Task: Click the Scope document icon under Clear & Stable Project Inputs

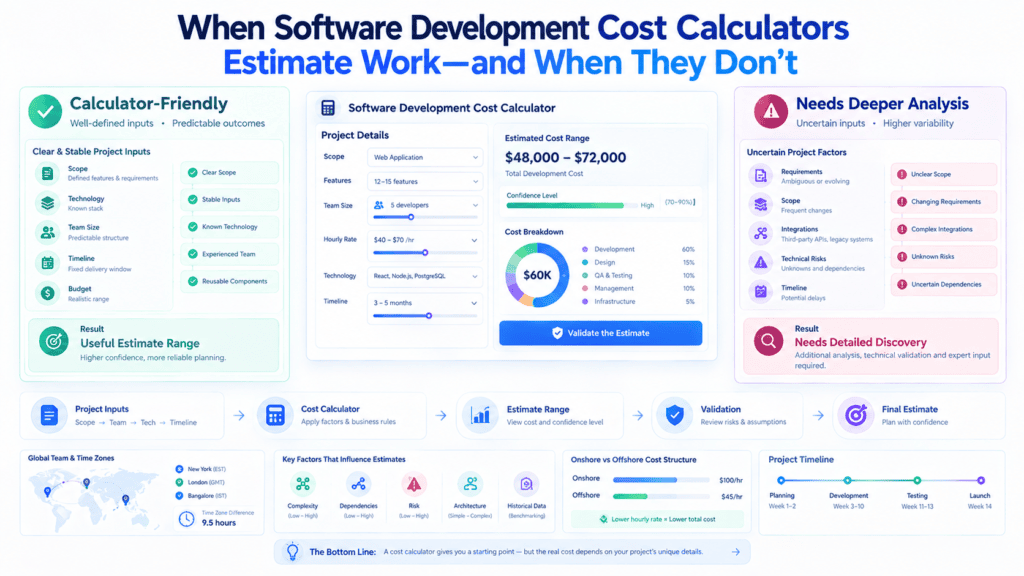Action: 47,173
